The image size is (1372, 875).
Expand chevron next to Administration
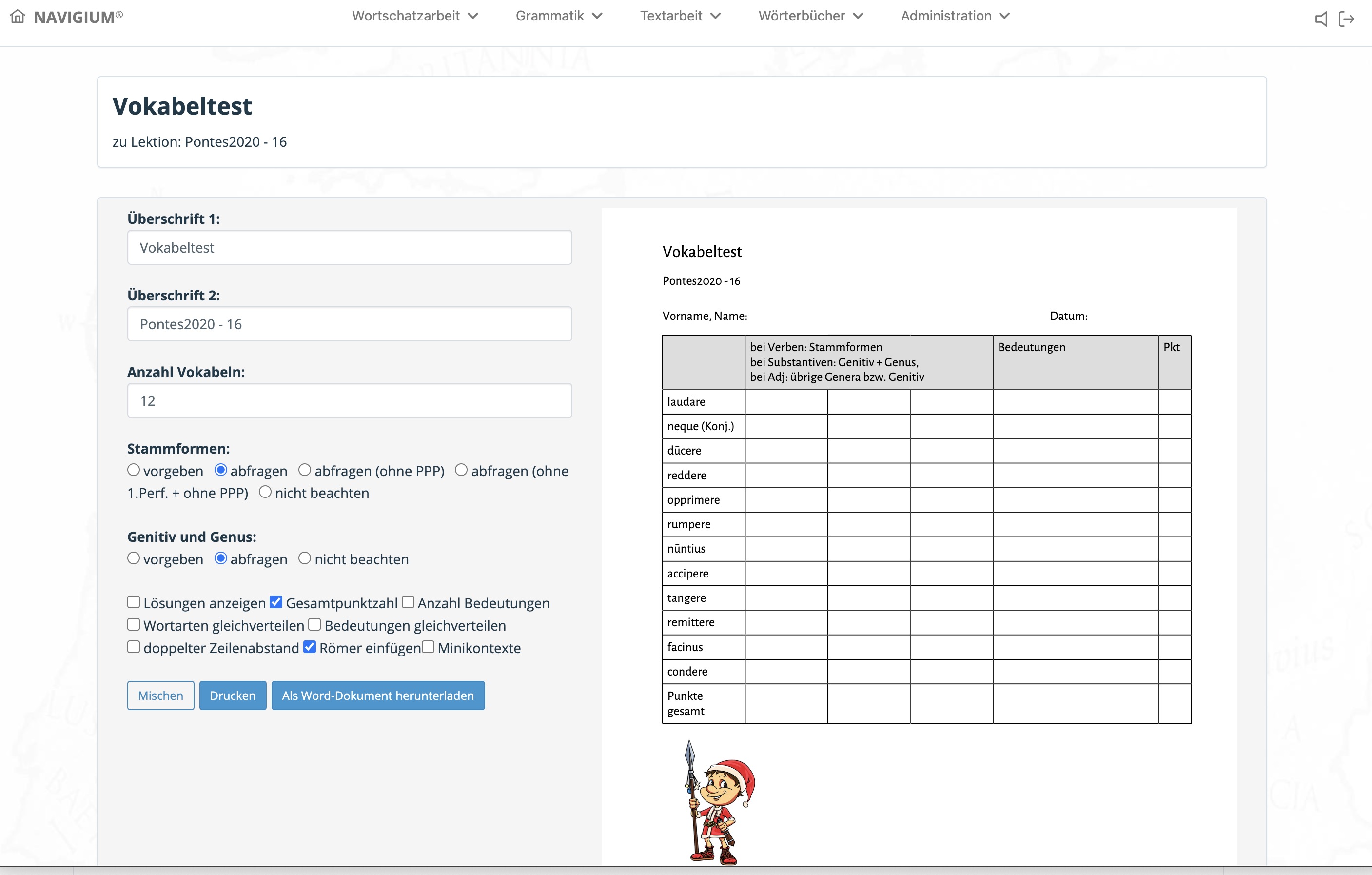point(1004,16)
